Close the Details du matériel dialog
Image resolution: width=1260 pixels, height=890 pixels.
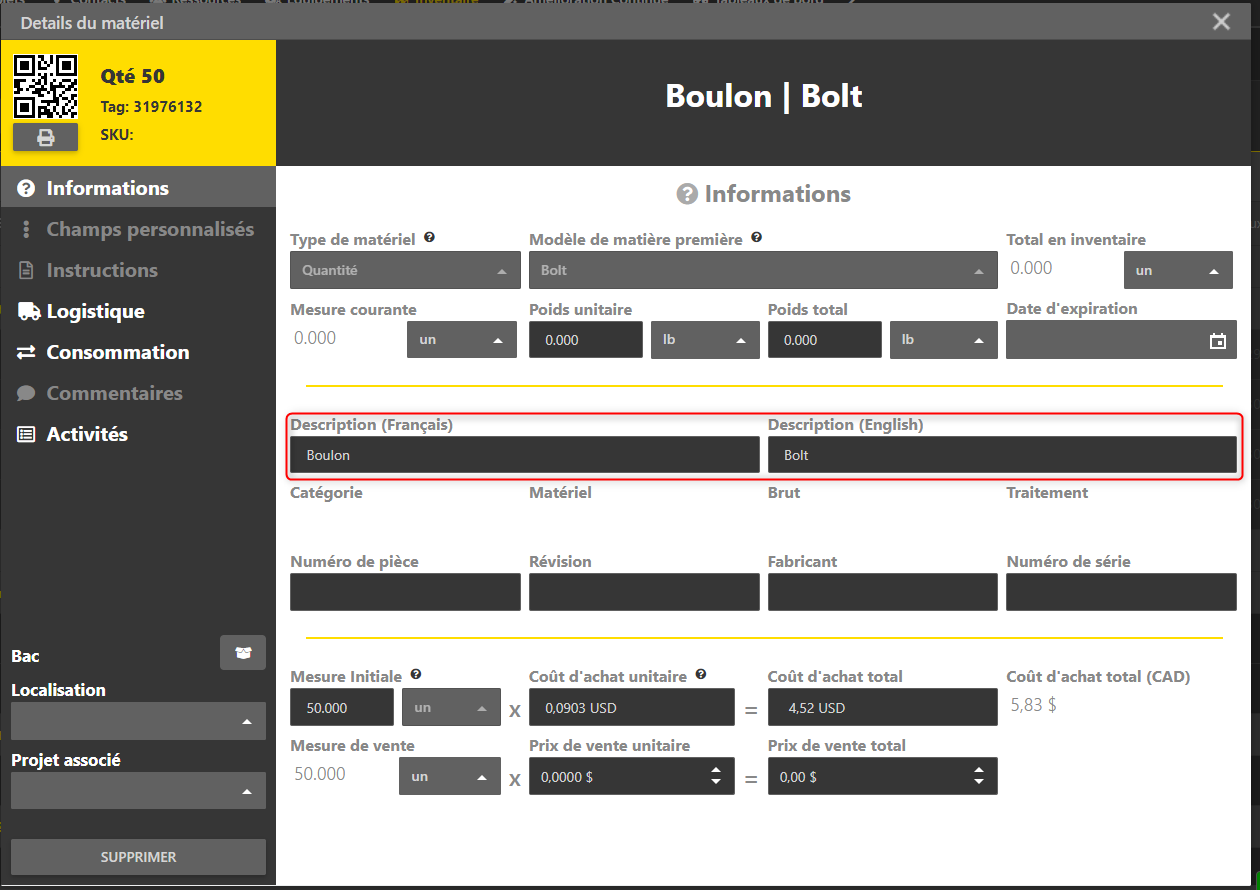coord(1221,22)
